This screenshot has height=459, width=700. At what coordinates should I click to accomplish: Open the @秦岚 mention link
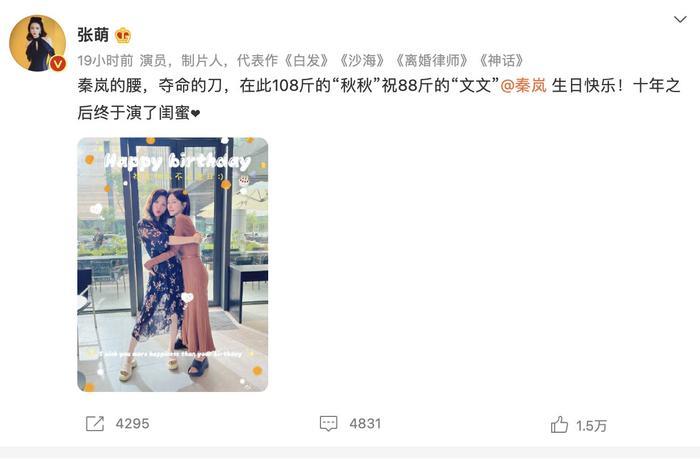coord(524,85)
